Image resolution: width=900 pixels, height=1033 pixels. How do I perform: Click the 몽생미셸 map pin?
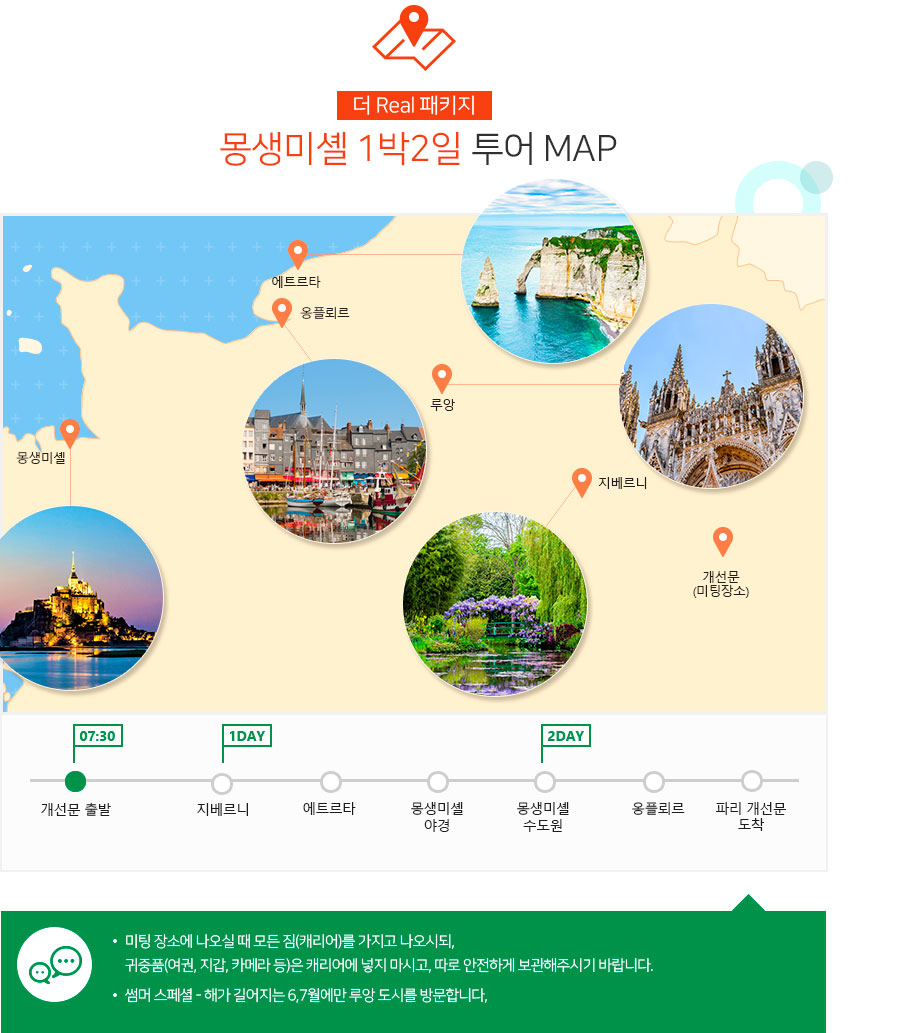[x=70, y=433]
